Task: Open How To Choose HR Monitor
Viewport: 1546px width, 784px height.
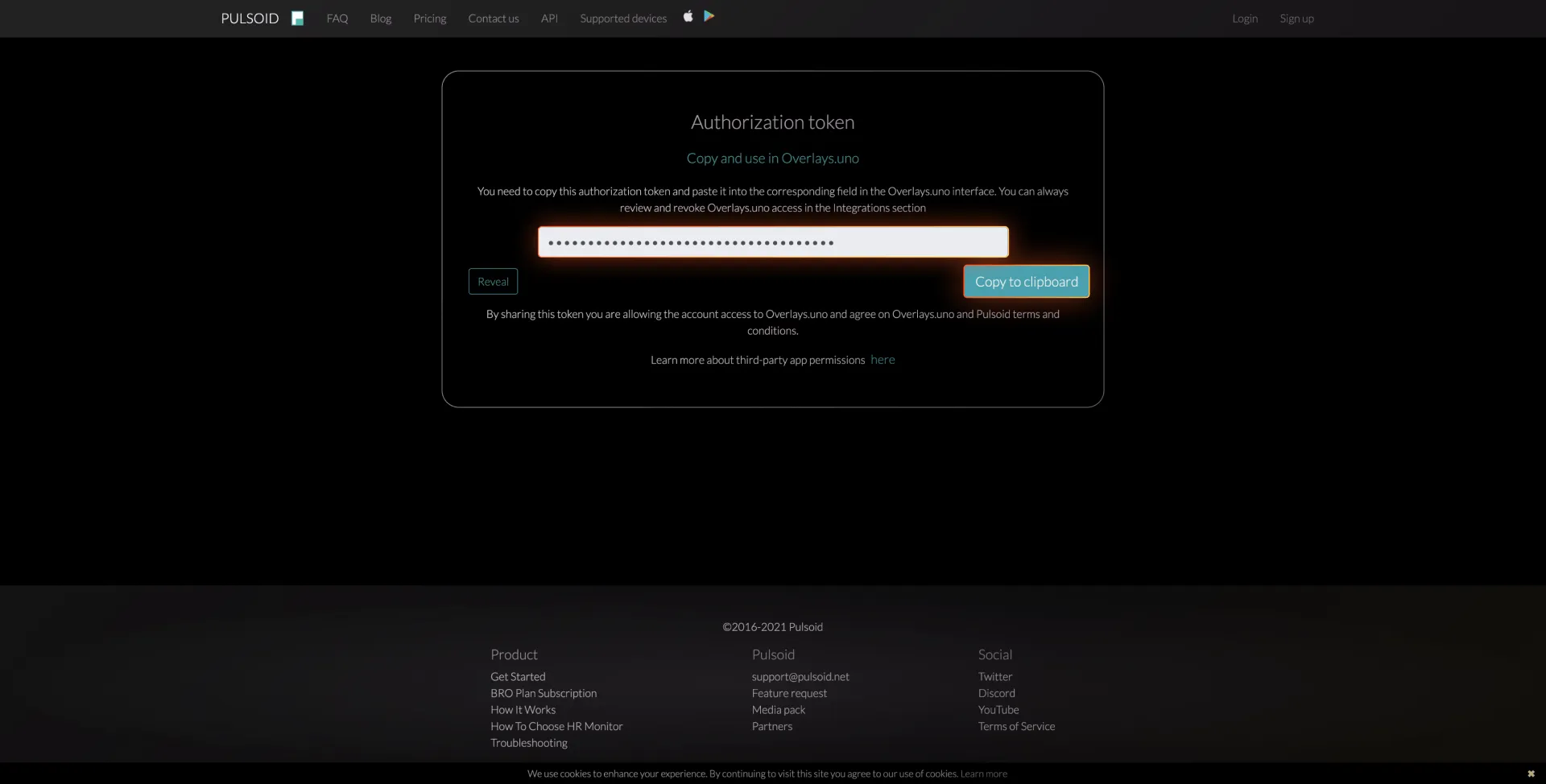Action: click(556, 726)
